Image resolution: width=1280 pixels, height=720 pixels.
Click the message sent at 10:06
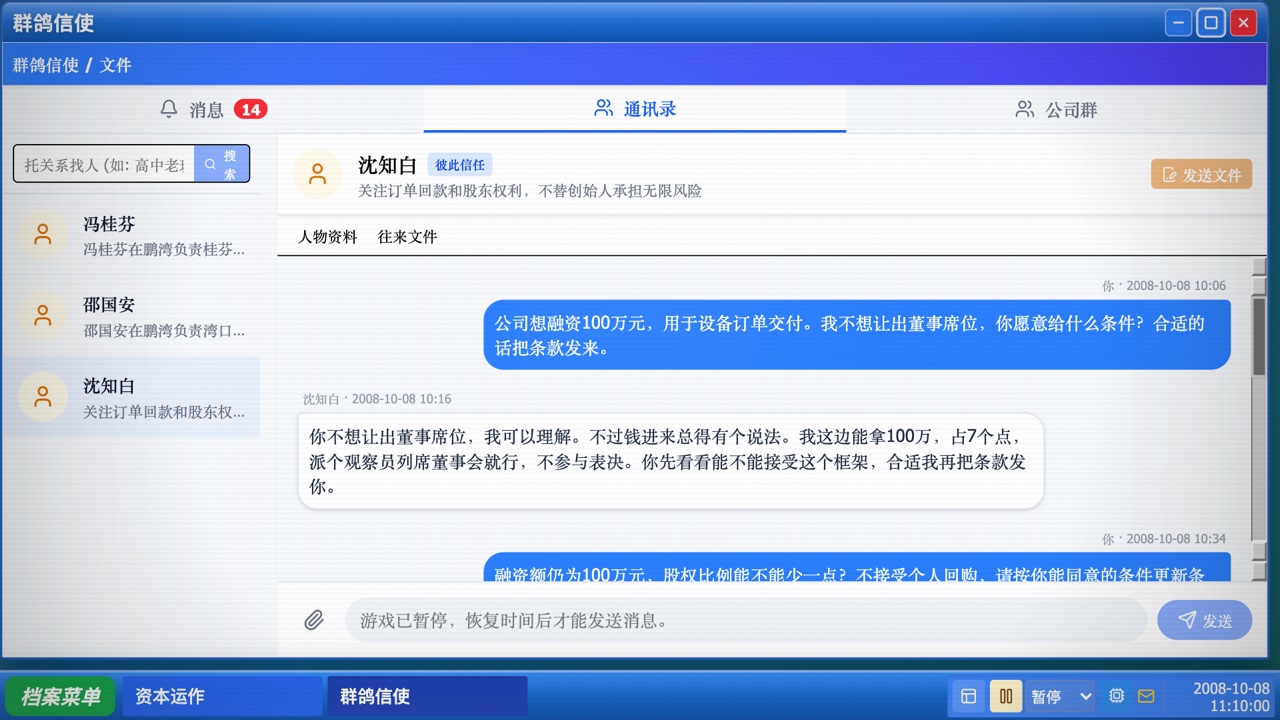[857, 335]
